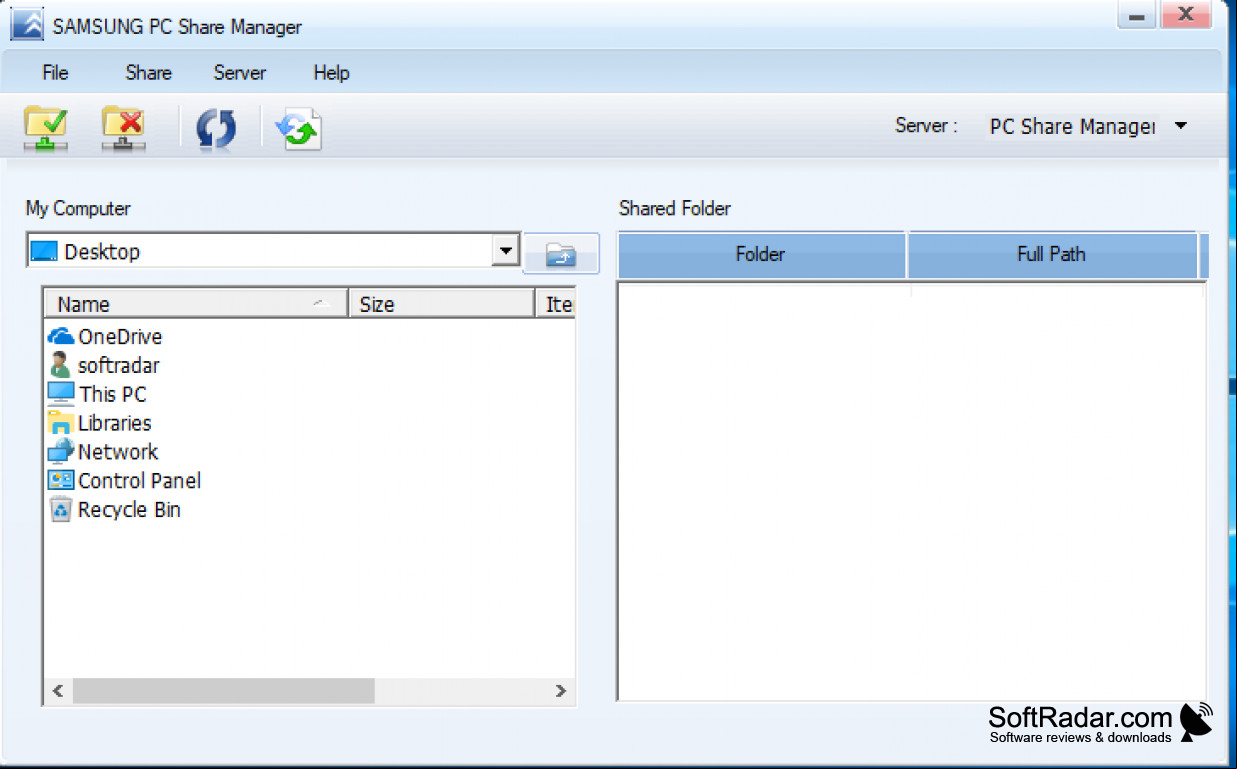Click the right arrow of the horizontal scrollbar
The width and height of the screenshot is (1237, 769).
tap(561, 691)
